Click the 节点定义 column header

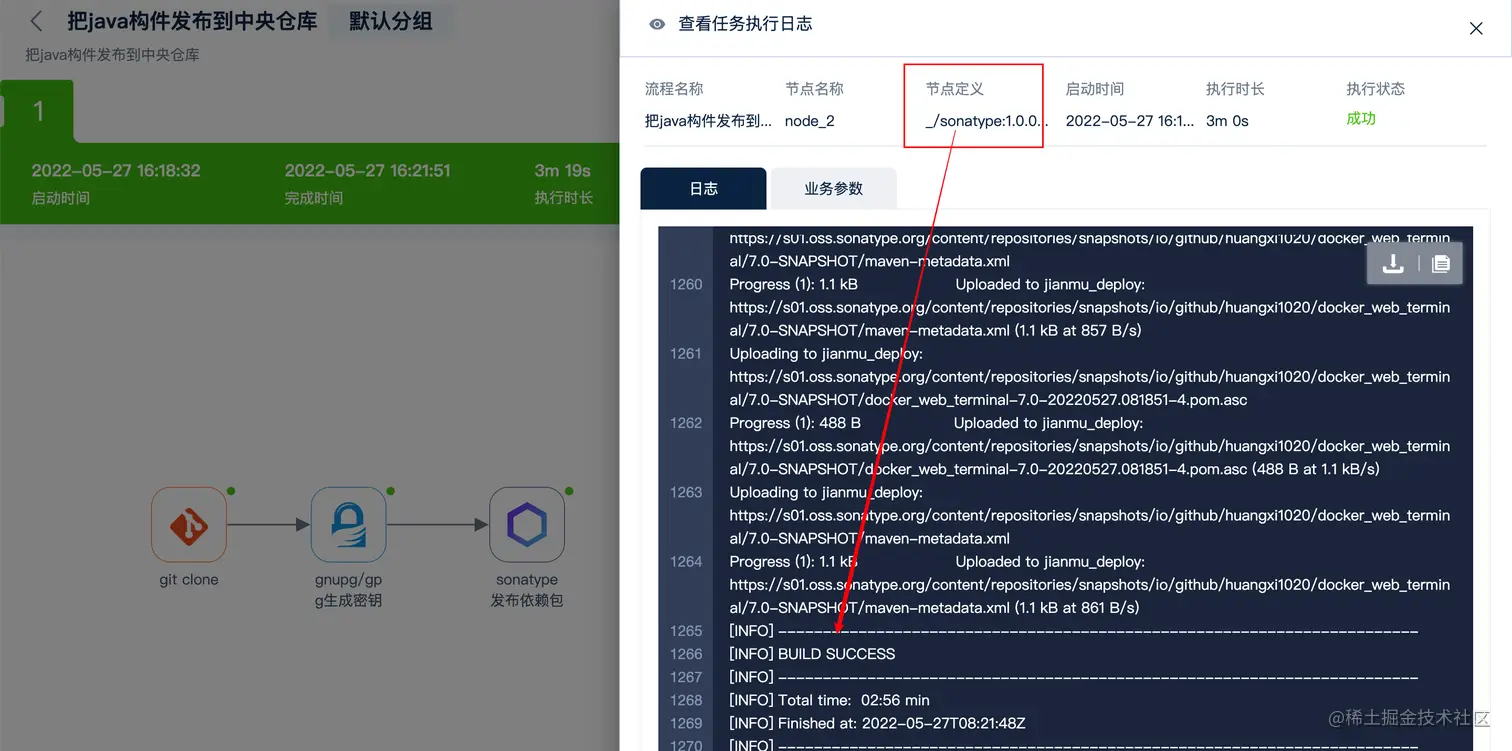tap(955, 89)
